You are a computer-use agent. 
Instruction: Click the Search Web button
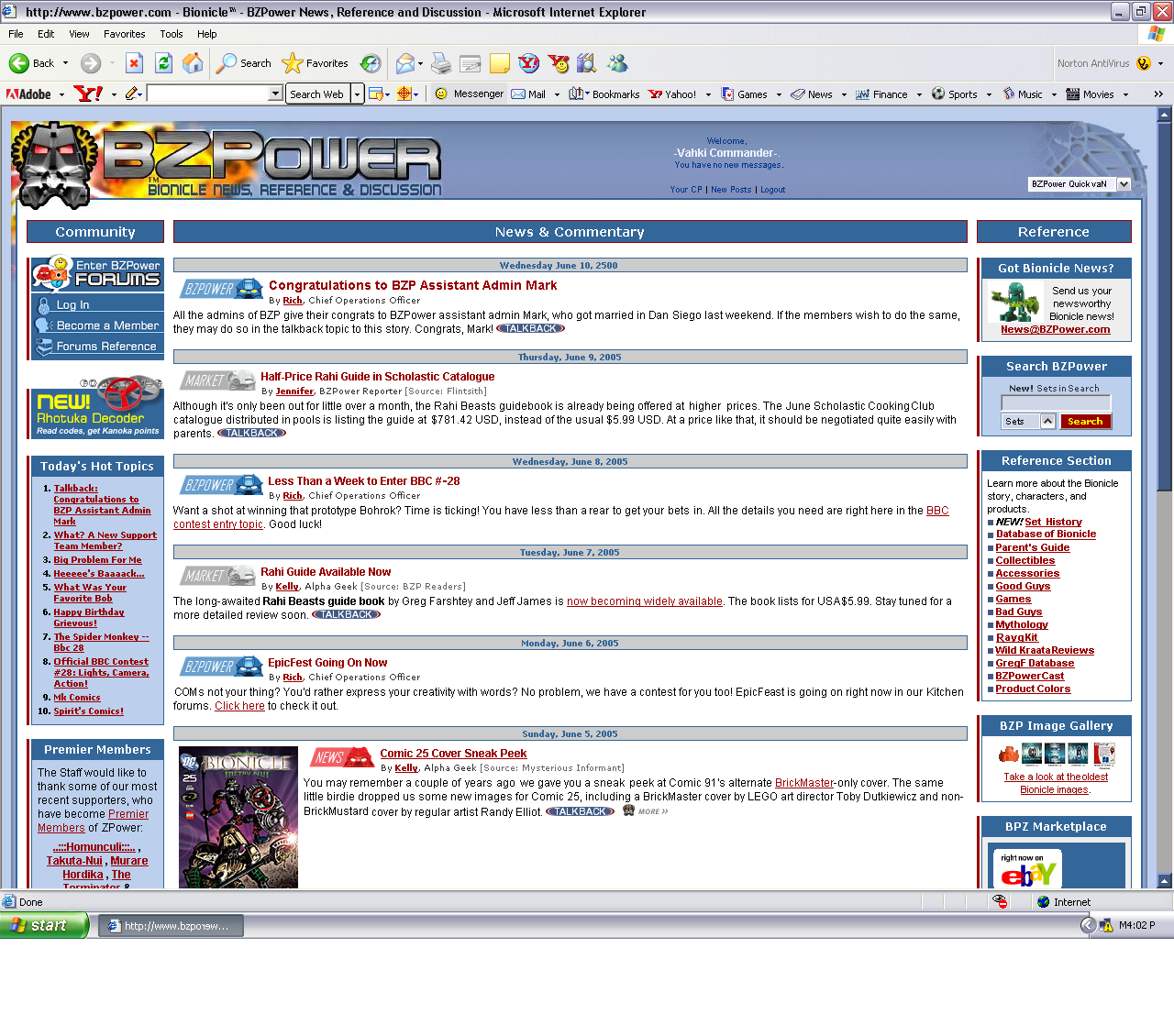(317, 94)
